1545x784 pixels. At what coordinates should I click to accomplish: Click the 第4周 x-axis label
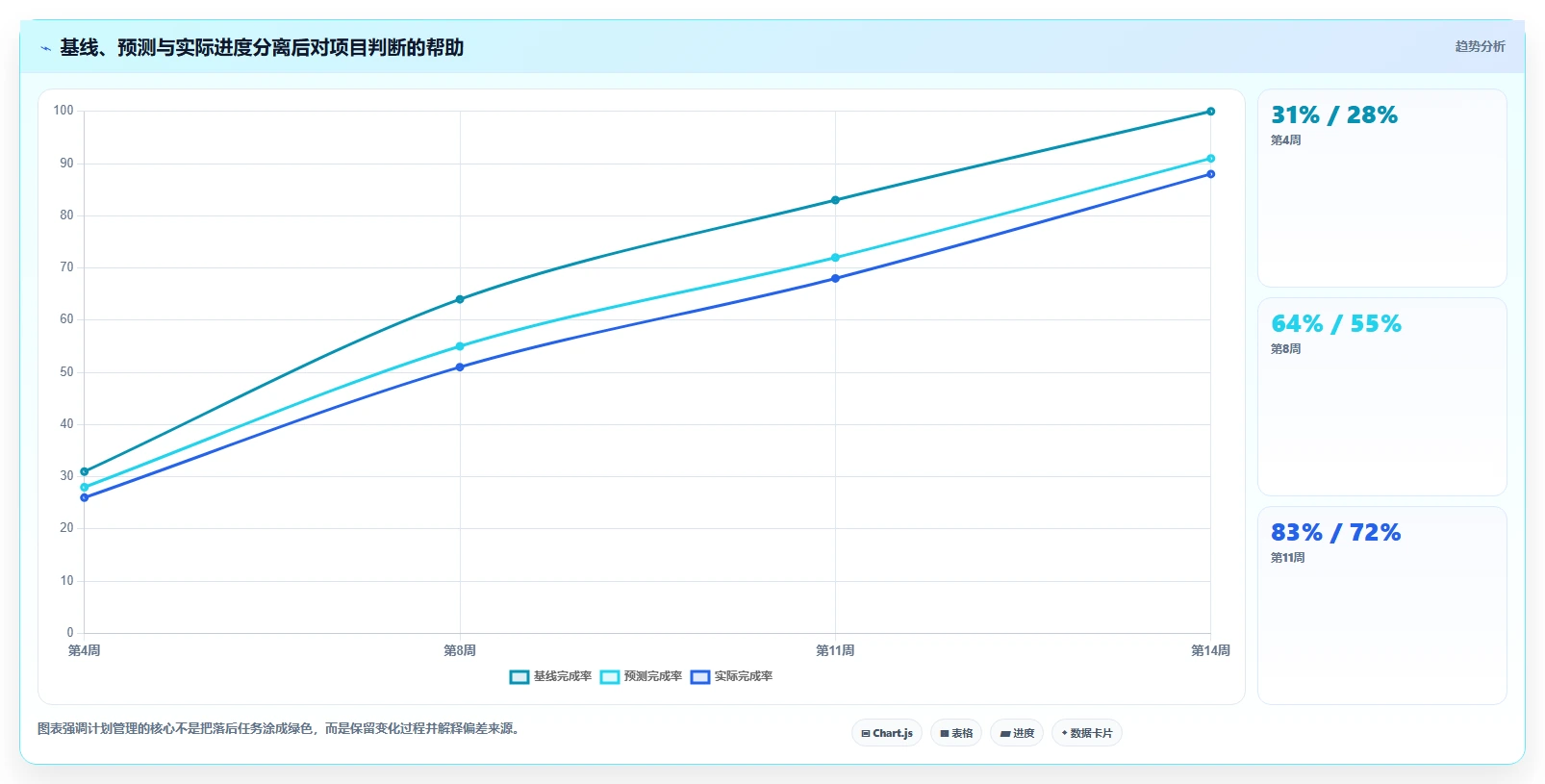(x=85, y=651)
